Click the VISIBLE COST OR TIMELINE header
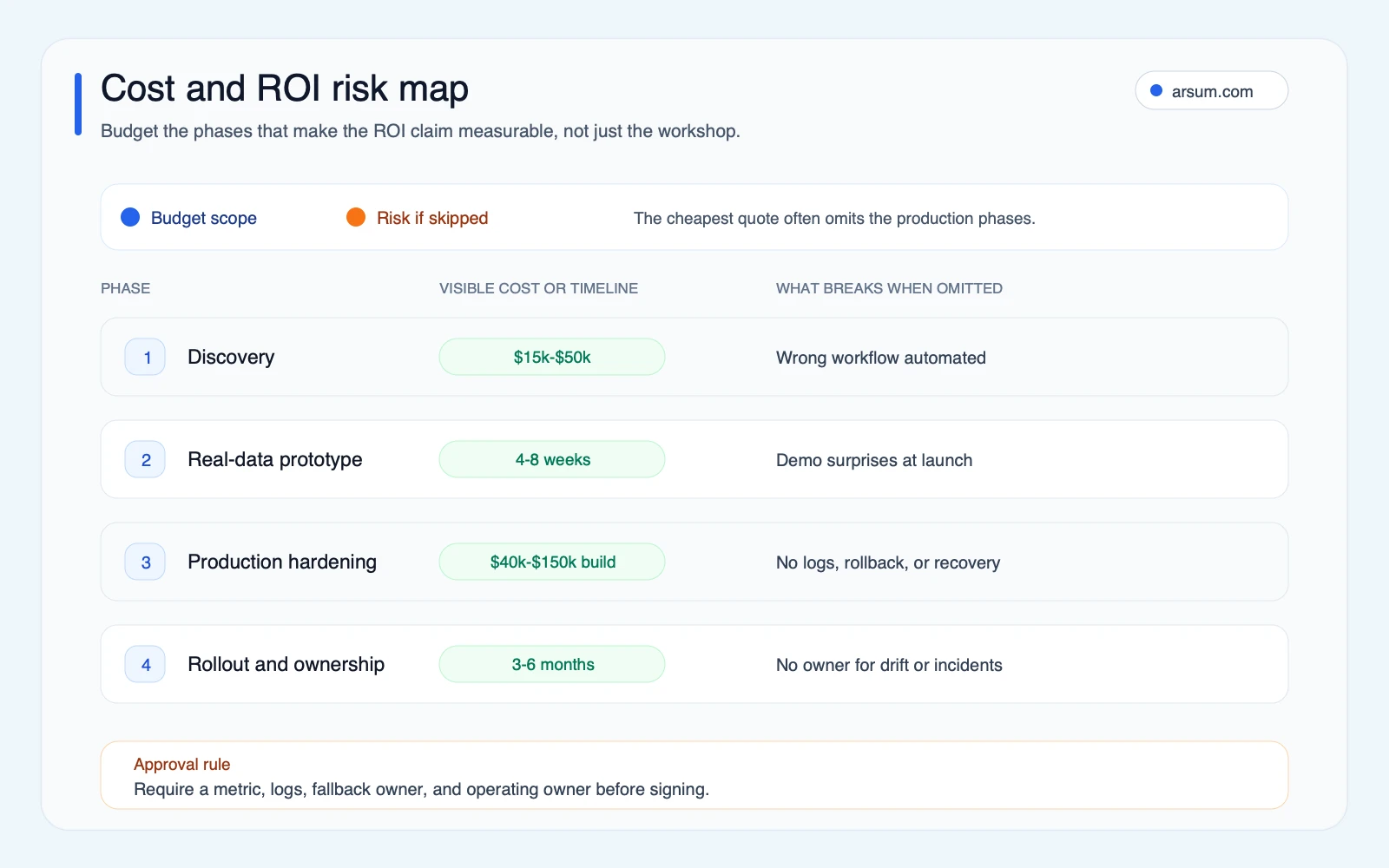This screenshot has width=1389, height=868. coord(538,288)
